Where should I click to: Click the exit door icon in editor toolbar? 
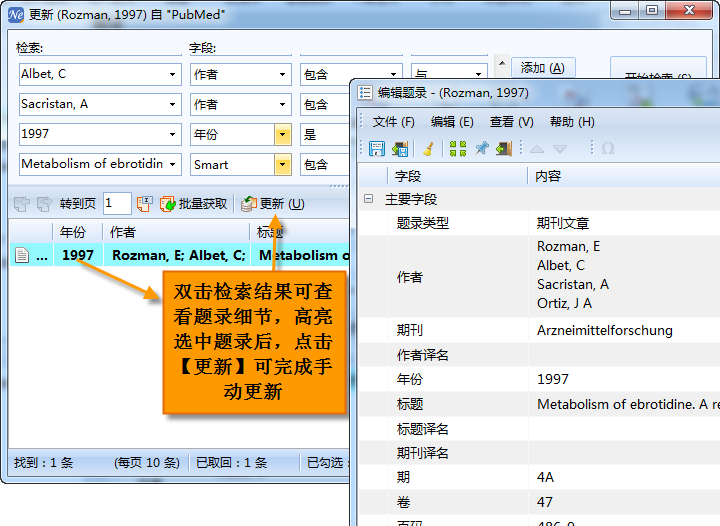(x=504, y=149)
